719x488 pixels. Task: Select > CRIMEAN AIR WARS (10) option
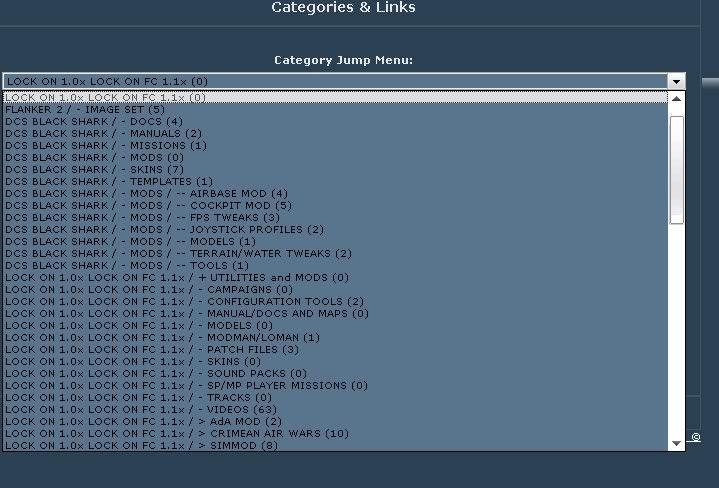click(335, 433)
